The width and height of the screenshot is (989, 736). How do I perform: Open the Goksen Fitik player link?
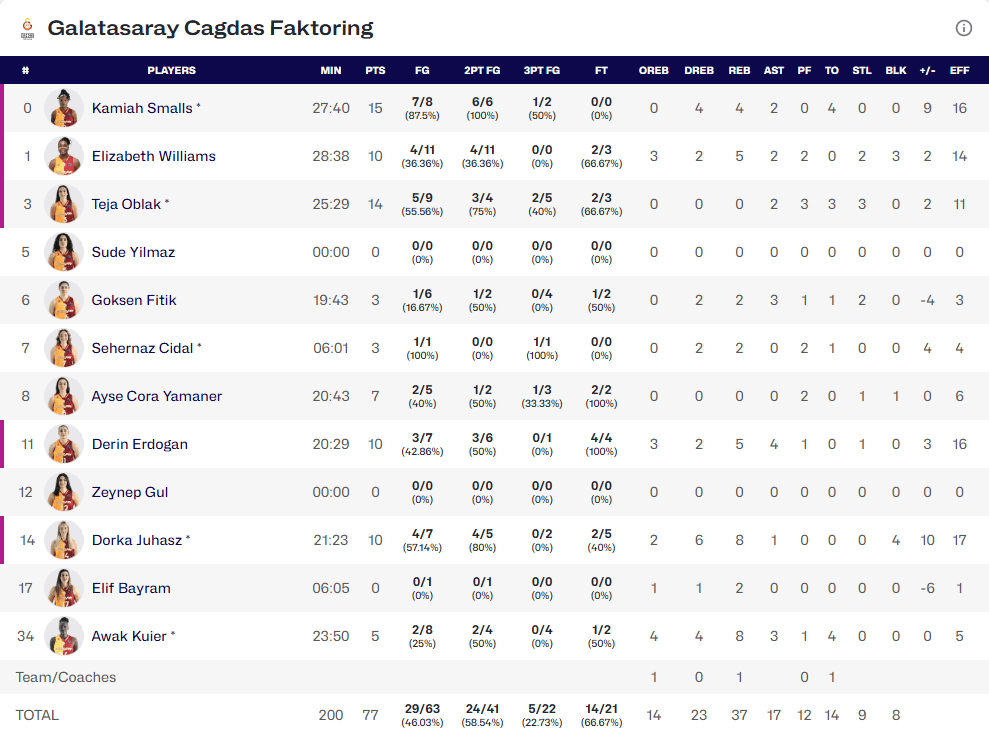[133, 300]
